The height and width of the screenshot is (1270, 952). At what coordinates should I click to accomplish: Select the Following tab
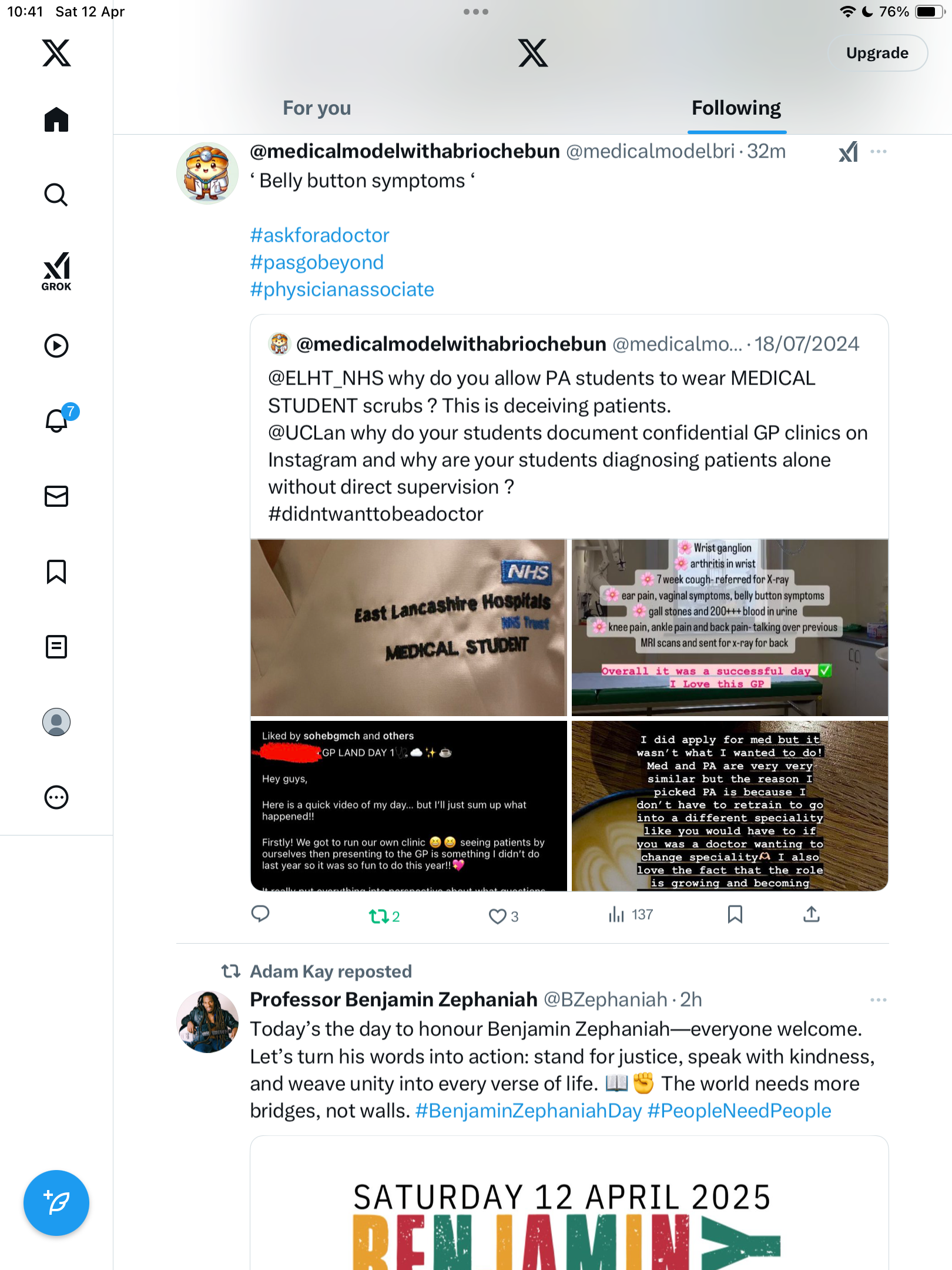coord(736,108)
